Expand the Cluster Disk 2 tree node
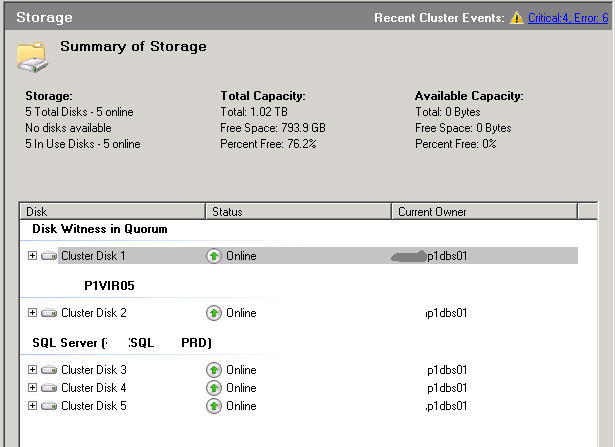Image resolution: width=615 pixels, height=447 pixels. tap(33, 313)
